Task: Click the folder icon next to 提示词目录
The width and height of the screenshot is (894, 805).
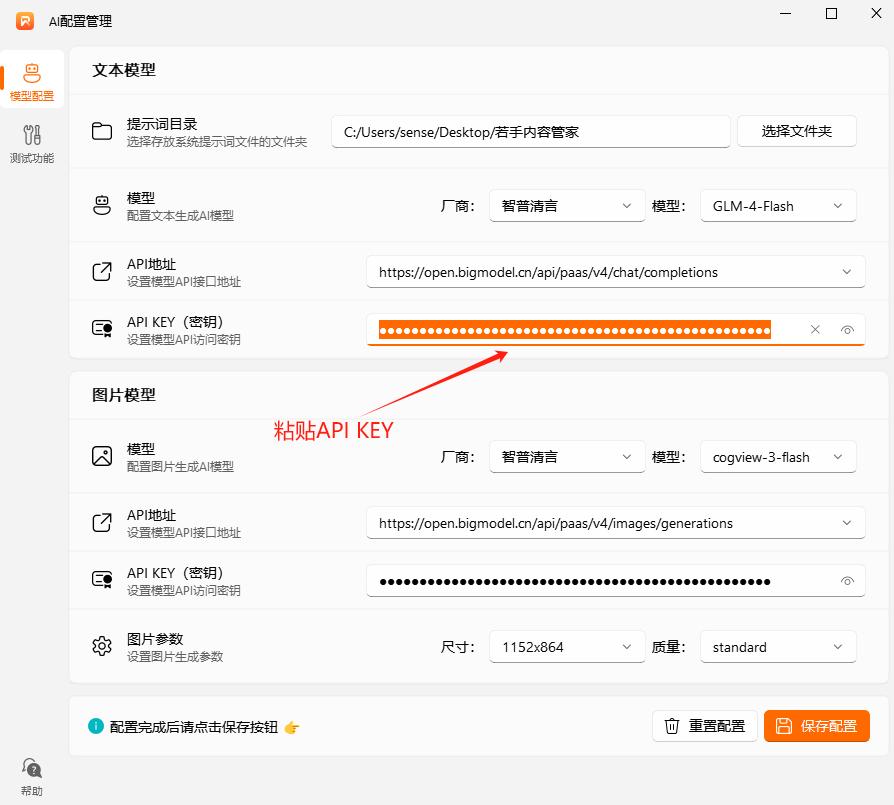Action: (101, 129)
